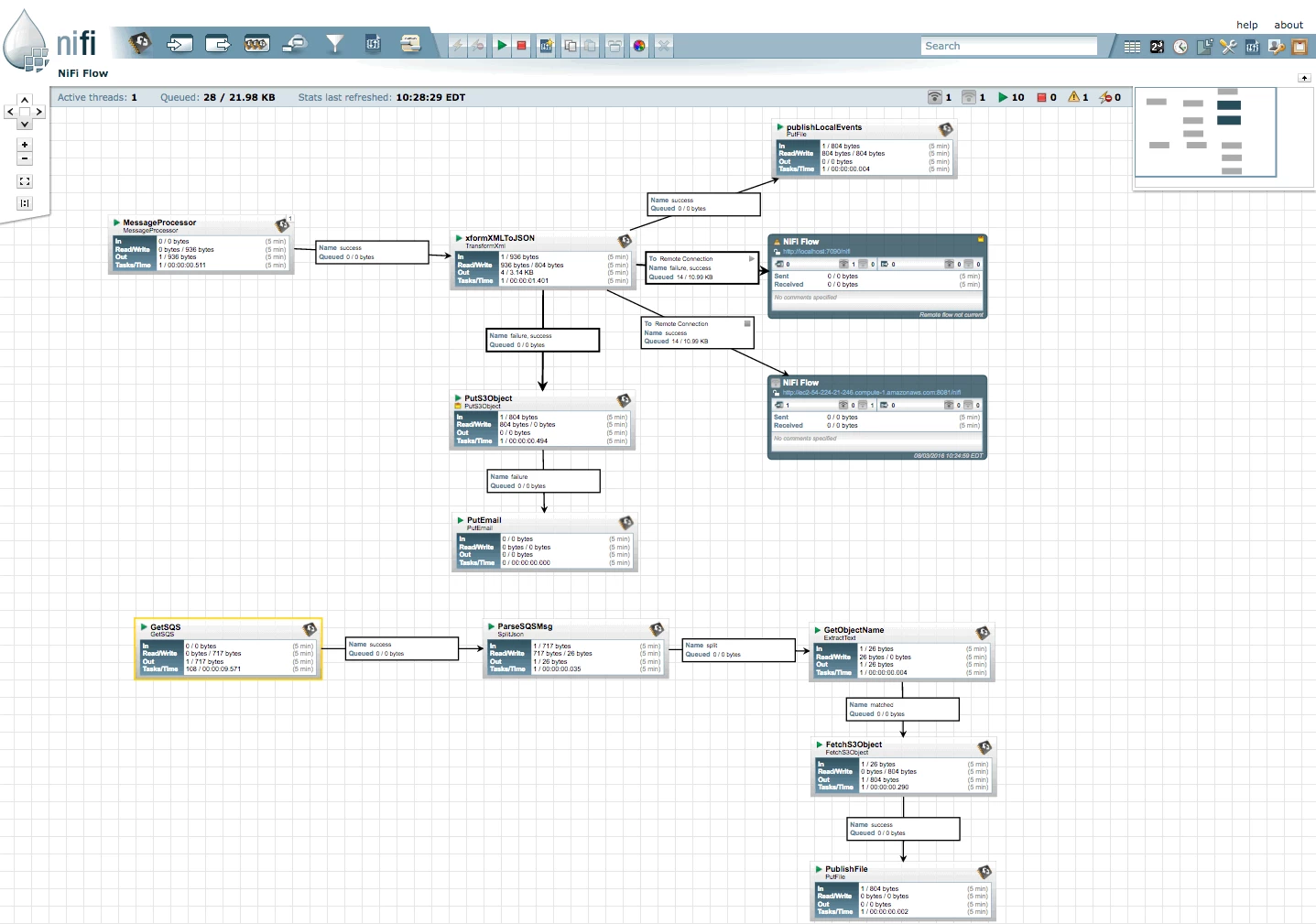Pick the Input Port toolbar icon
Screen dimensions: 1316x924
(179, 44)
